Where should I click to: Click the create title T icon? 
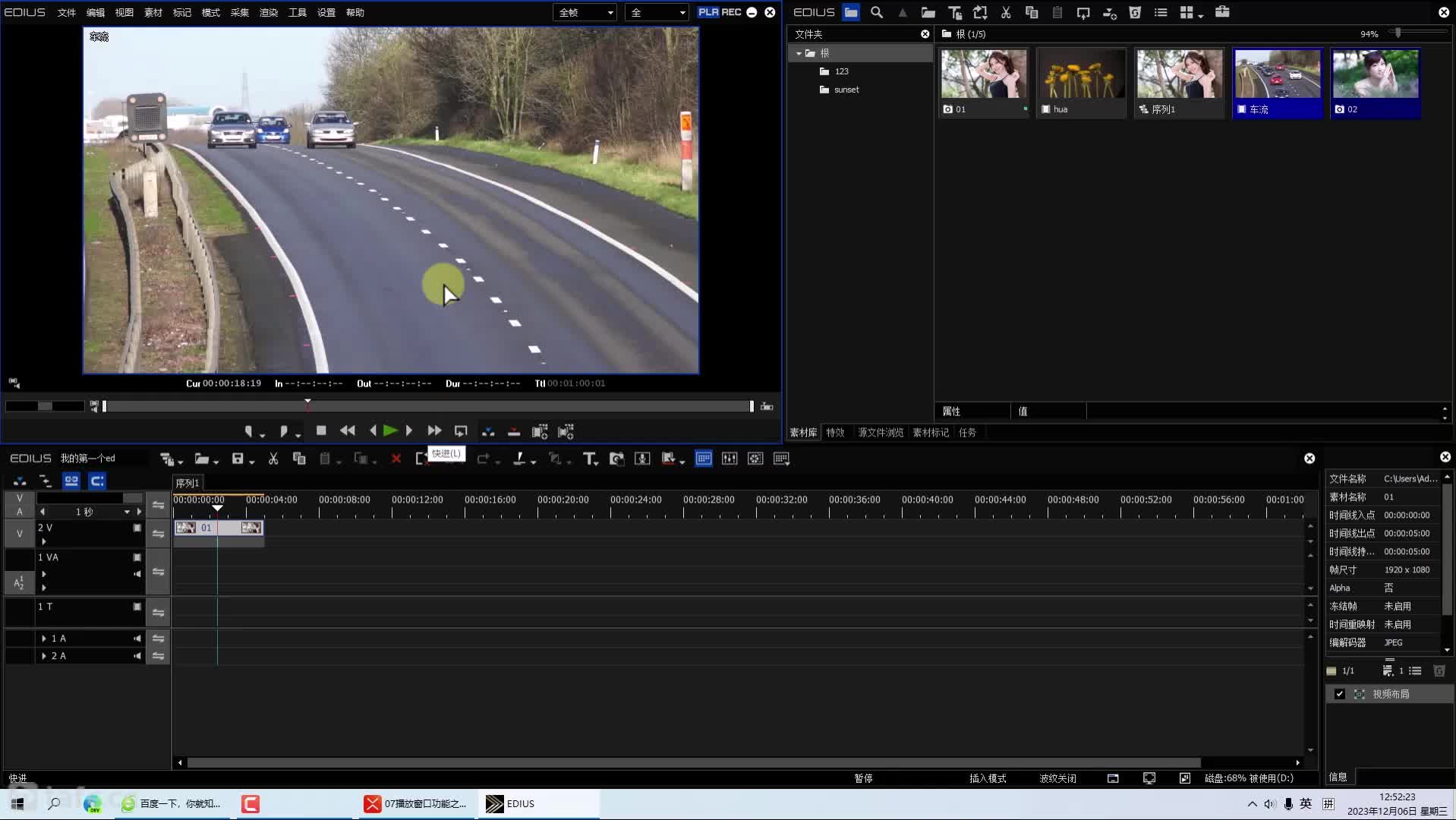pyautogui.click(x=590, y=459)
